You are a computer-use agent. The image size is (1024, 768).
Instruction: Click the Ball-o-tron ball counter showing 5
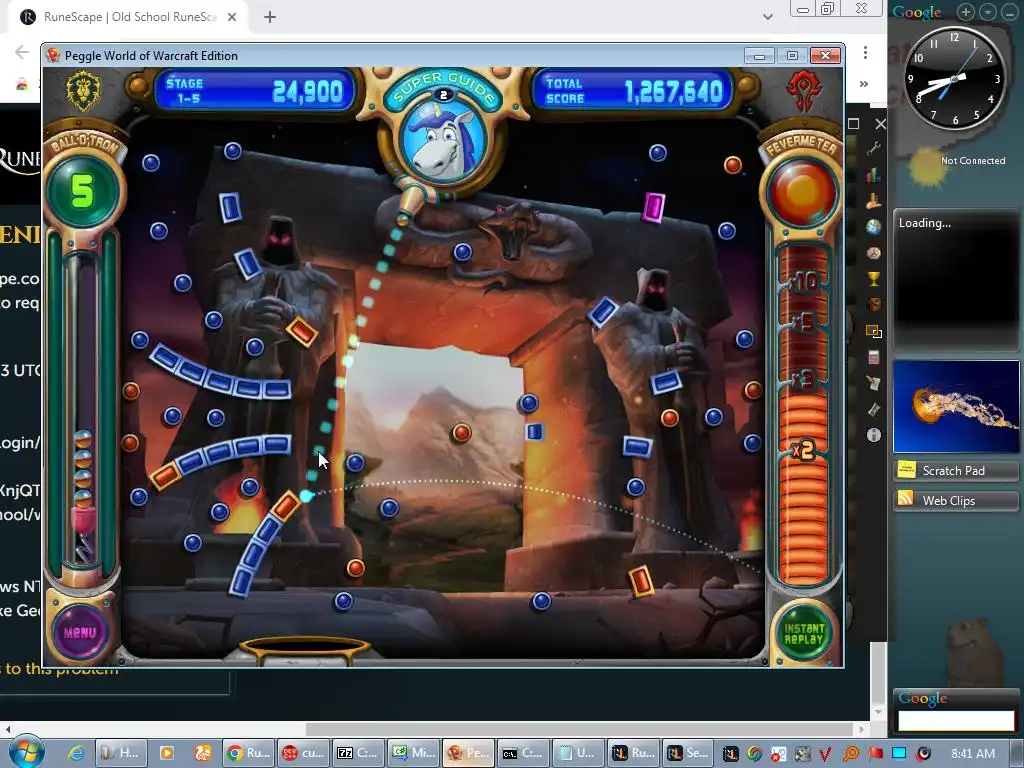pyautogui.click(x=83, y=191)
